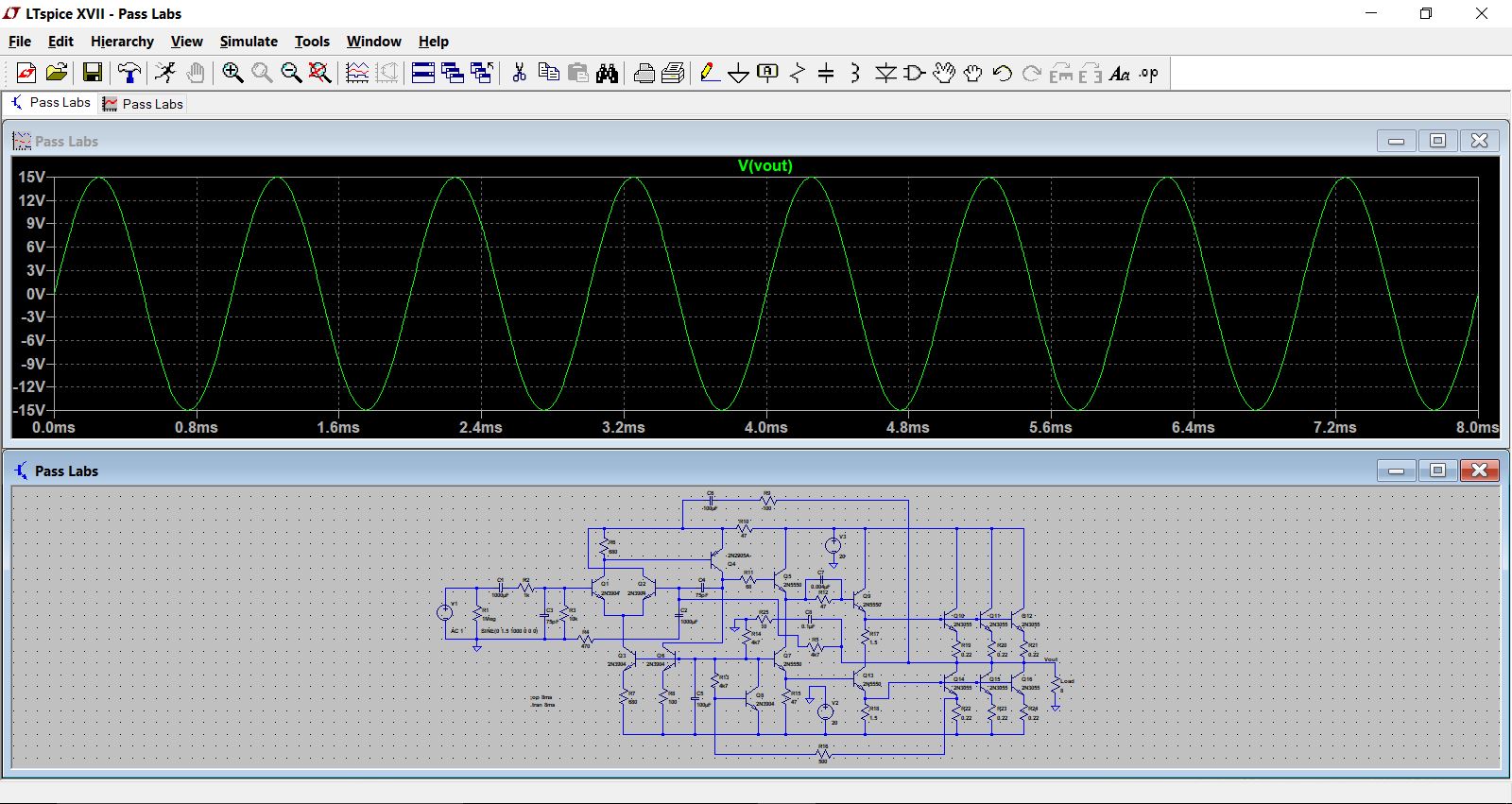Click the 0V vertical axis label

(x=36, y=294)
